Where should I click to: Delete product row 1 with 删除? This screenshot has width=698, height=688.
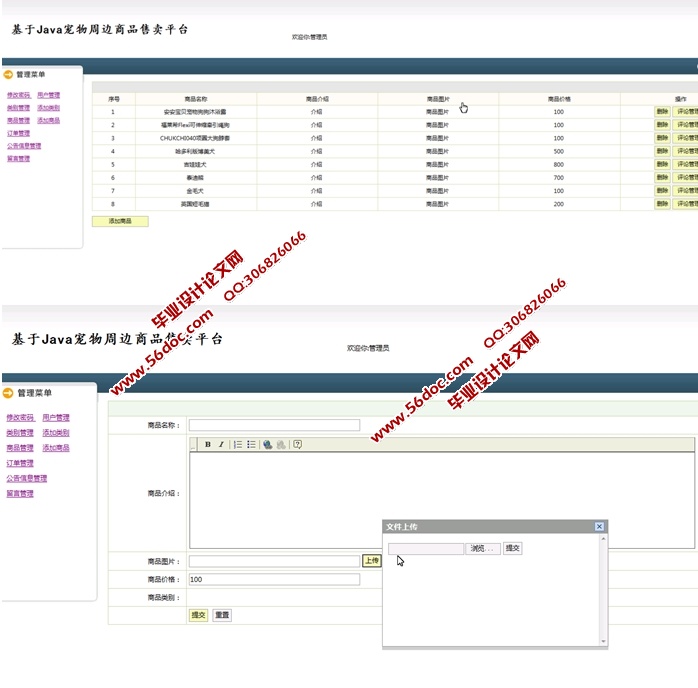click(662, 112)
